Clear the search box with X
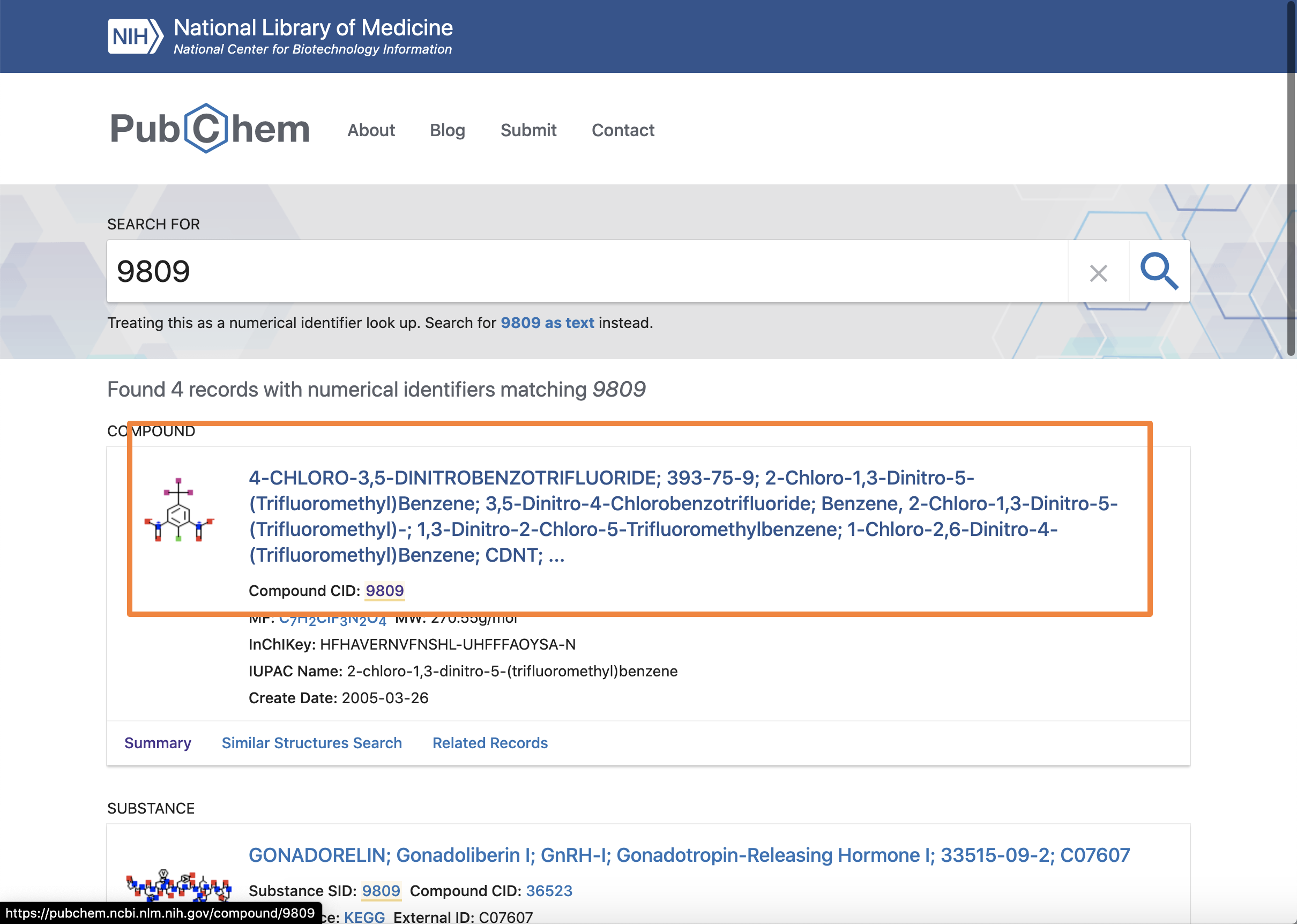 pos(1098,273)
